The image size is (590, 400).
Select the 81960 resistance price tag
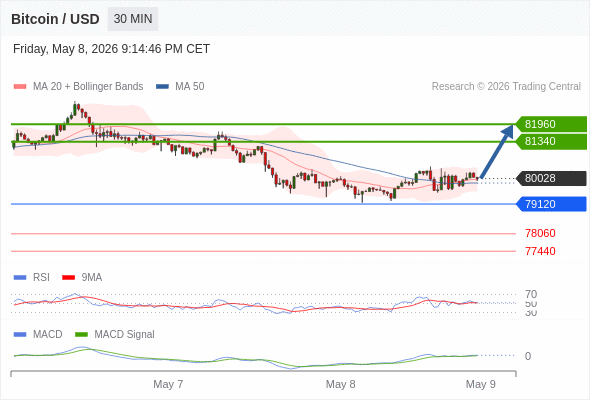coord(551,124)
